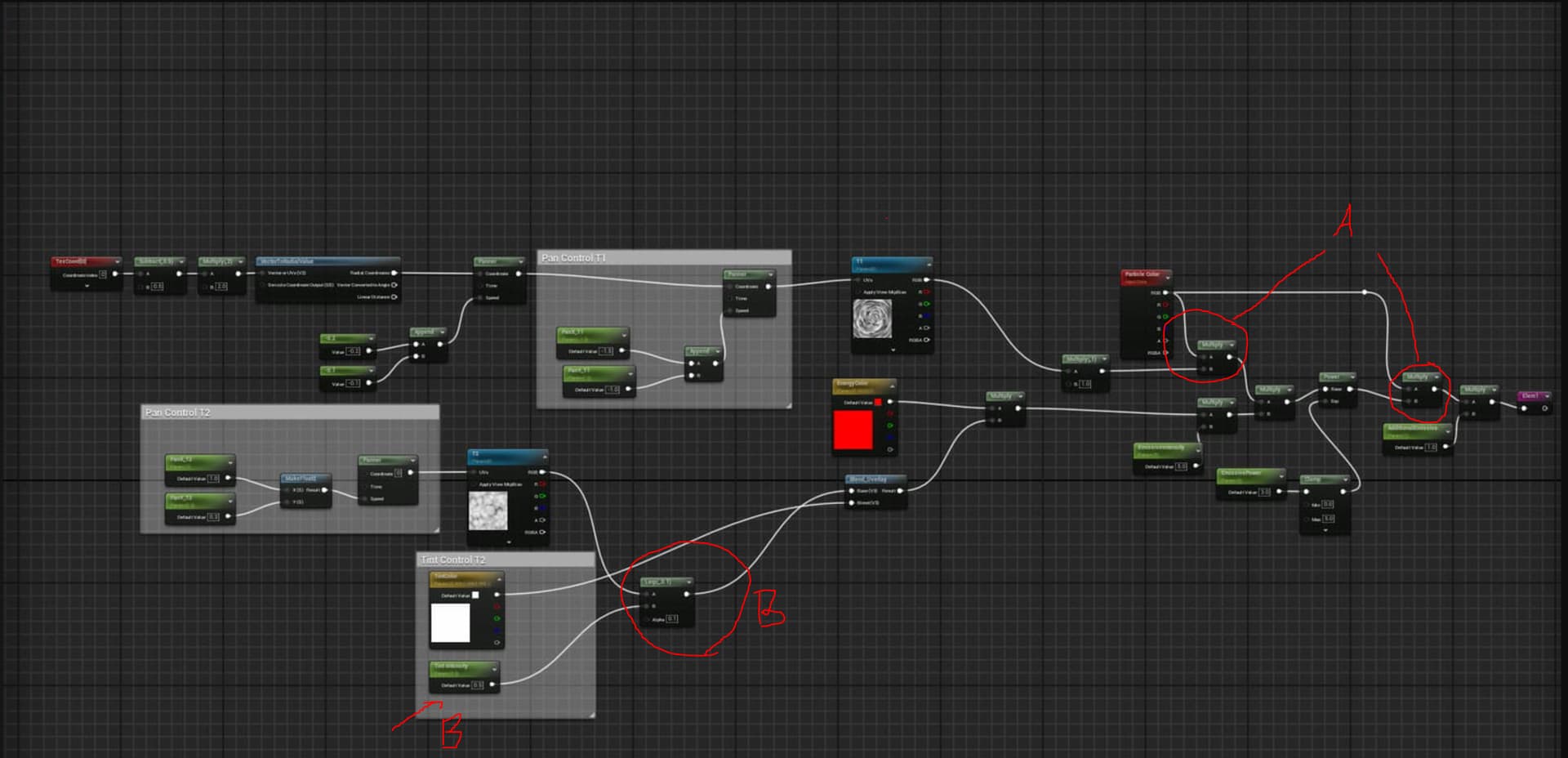Click Blend_Overlay Base input pin
The image size is (1568, 758).
pos(852,491)
